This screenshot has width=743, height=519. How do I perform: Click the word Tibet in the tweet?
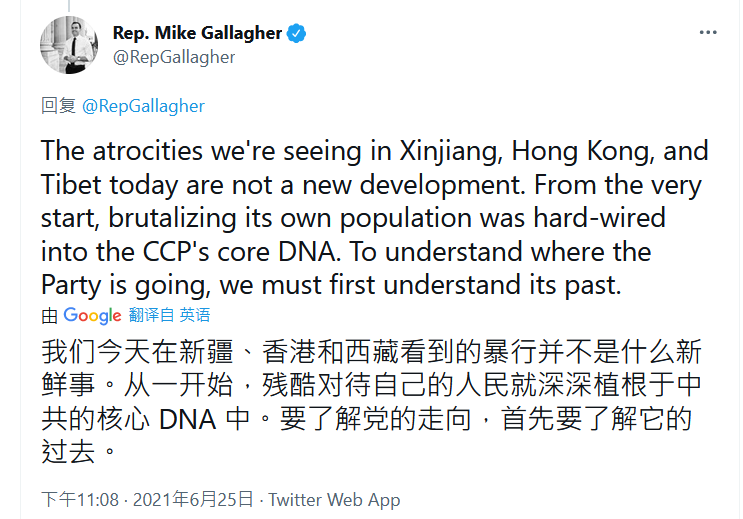[x=74, y=185]
